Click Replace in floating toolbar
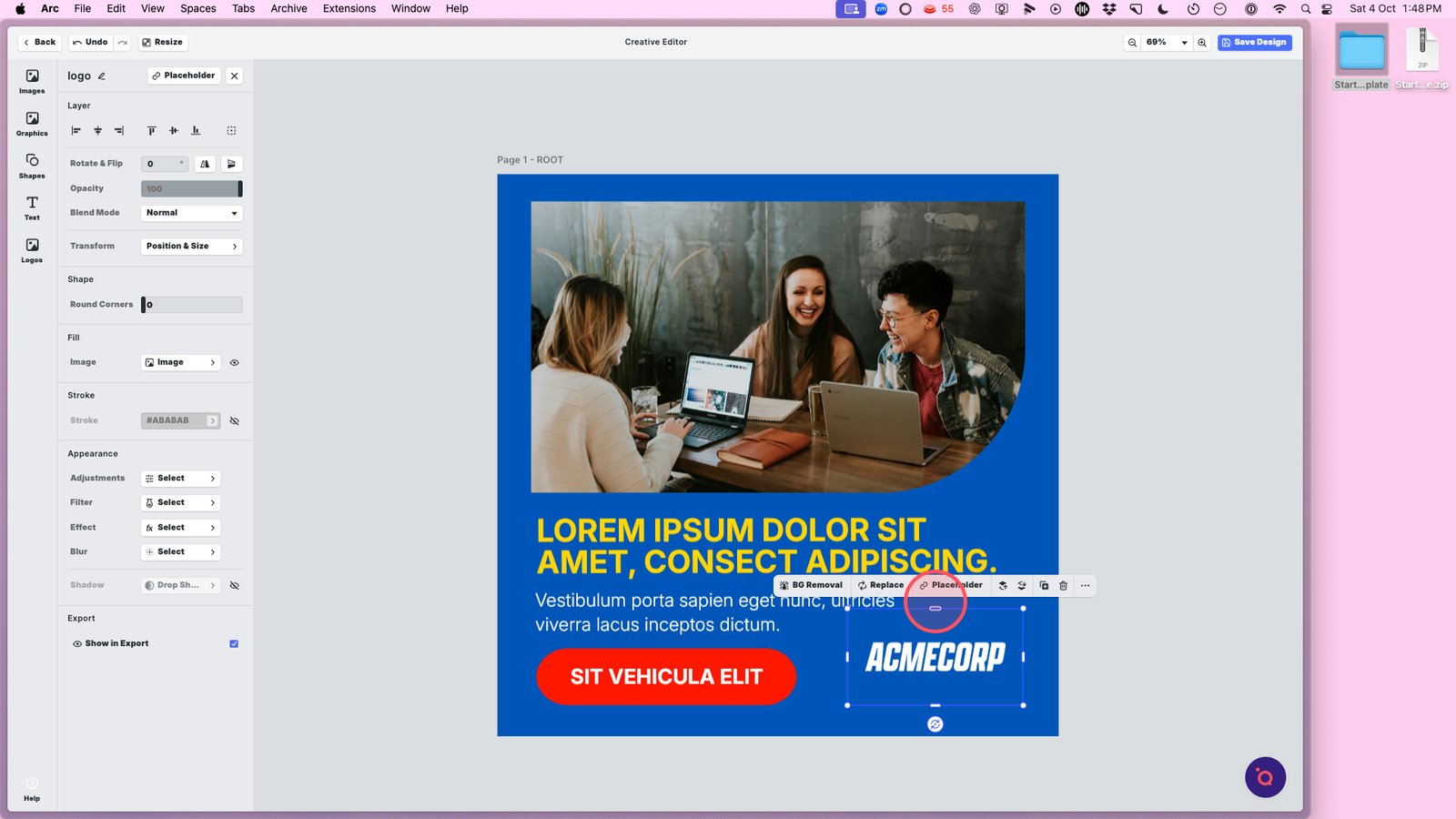 [x=881, y=586]
